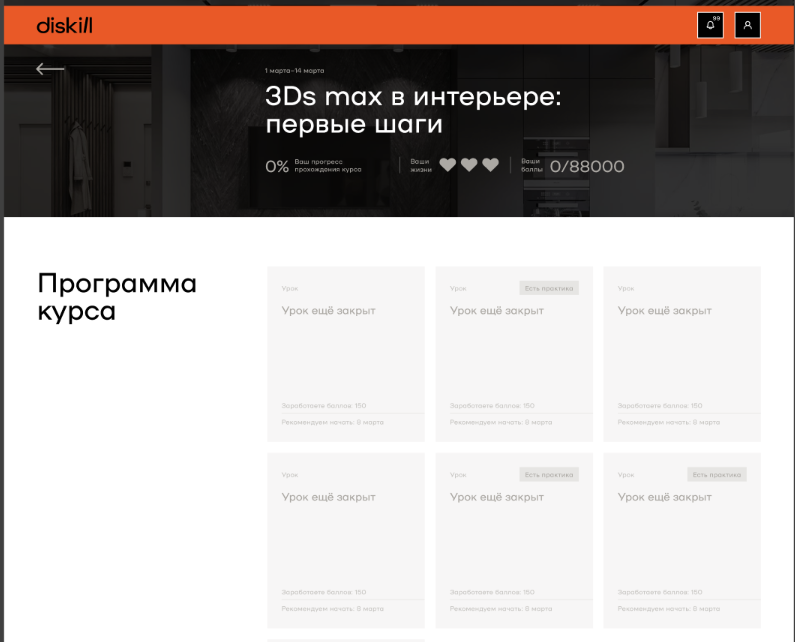Click the 'Ваши баллы' label
Image resolution: width=795 pixels, height=642 pixels.
532,165
